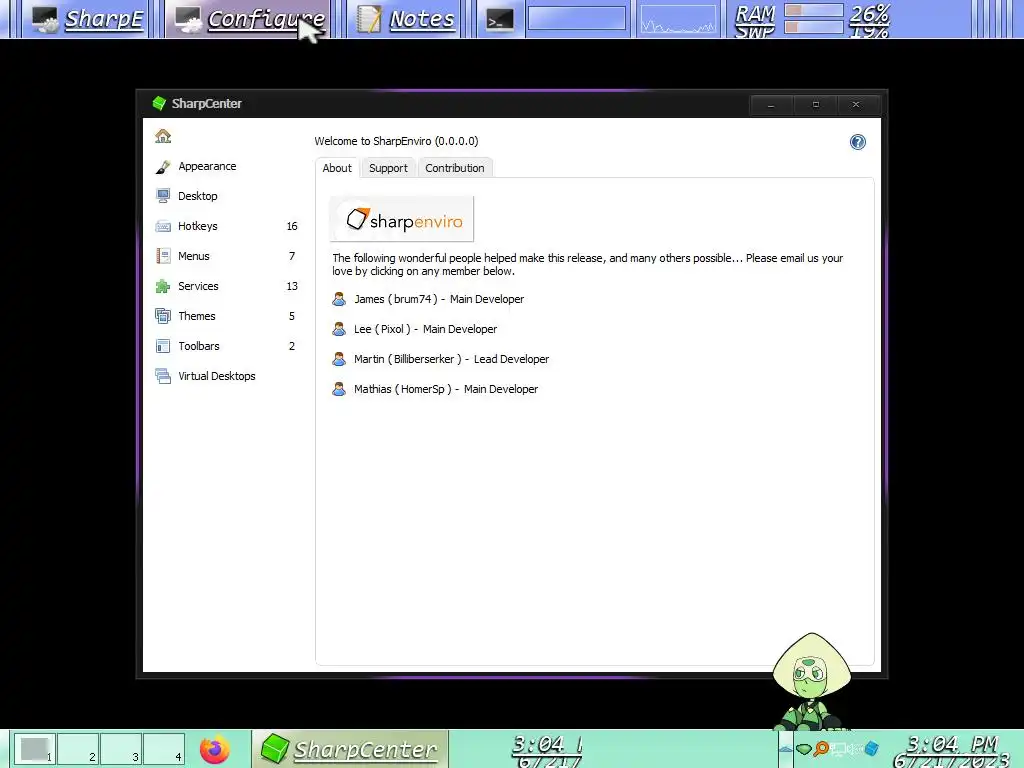Image resolution: width=1024 pixels, height=768 pixels.
Task: Click the user icon beside James (brum74)
Action: pyautogui.click(x=339, y=299)
